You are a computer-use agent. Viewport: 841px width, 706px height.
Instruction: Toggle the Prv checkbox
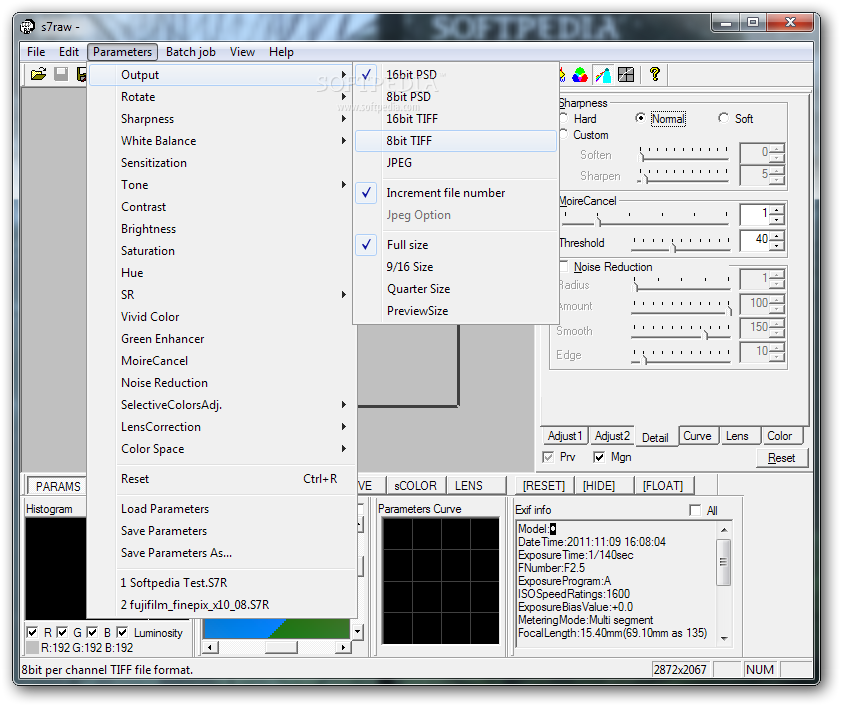coord(548,457)
